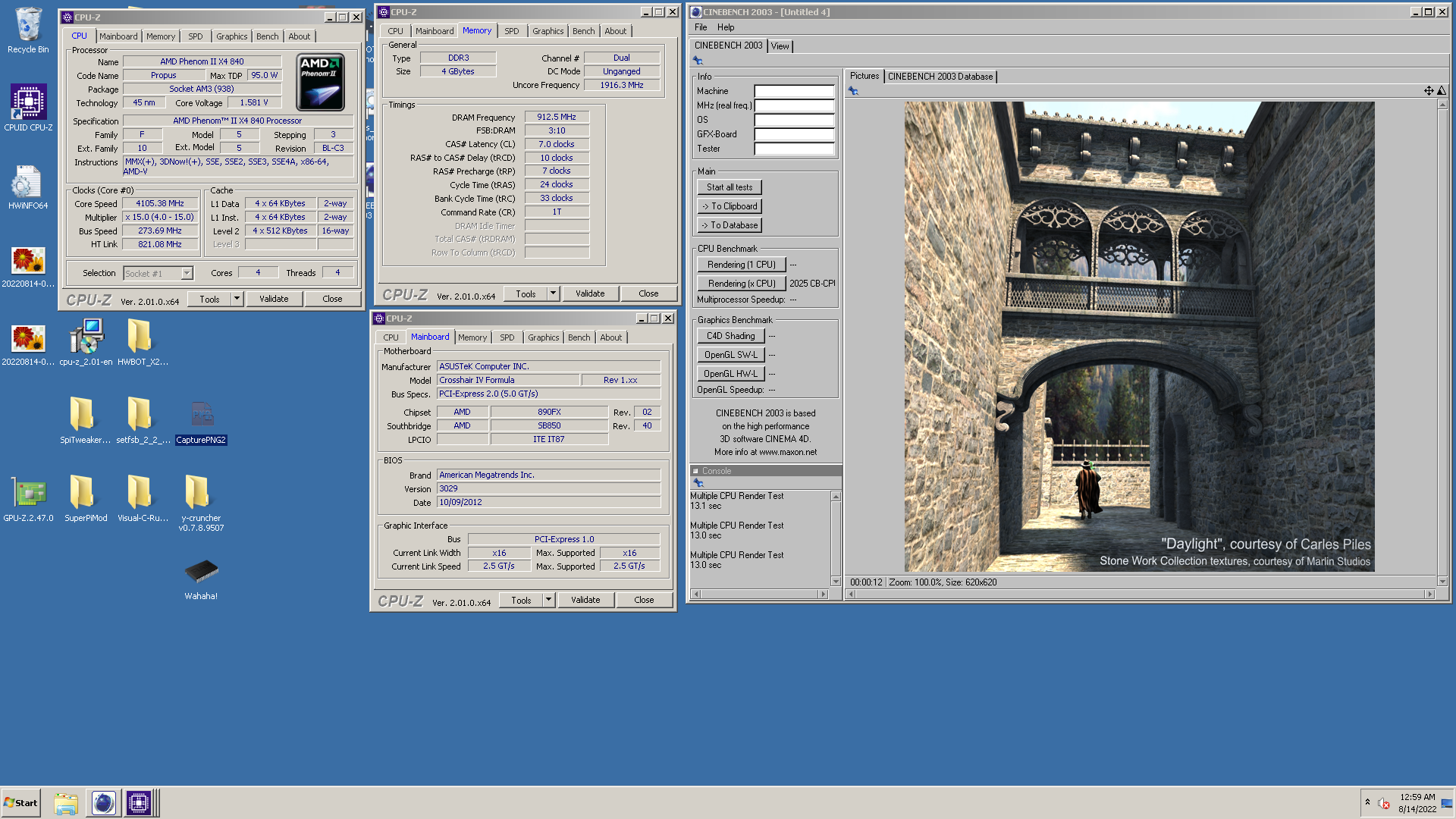Image resolution: width=1456 pixels, height=819 pixels.
Task: Open Tools dropdown arrow in the Memory tab window
Action: 553,293
